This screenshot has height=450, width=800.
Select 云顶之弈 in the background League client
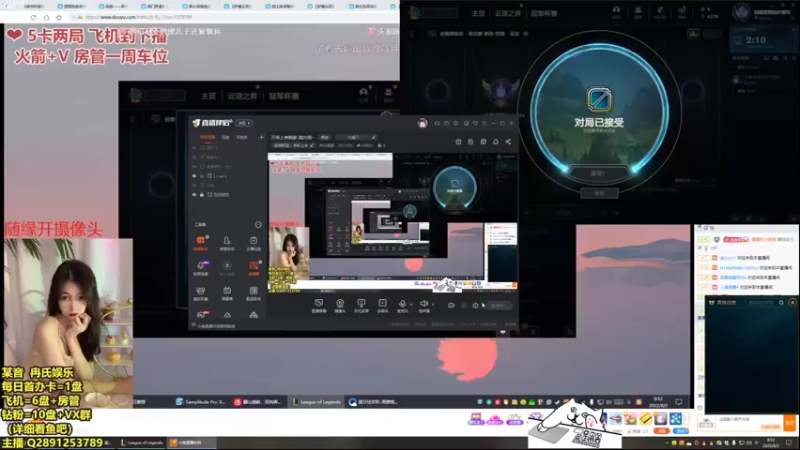point(242,96)
